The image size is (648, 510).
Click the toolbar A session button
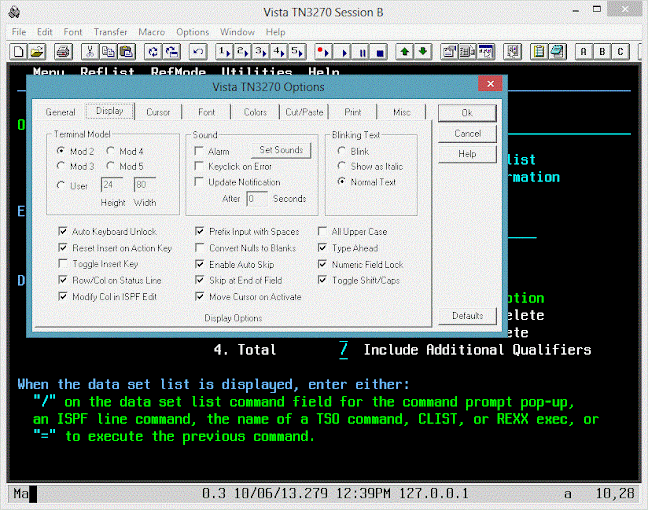coord(583,52)
